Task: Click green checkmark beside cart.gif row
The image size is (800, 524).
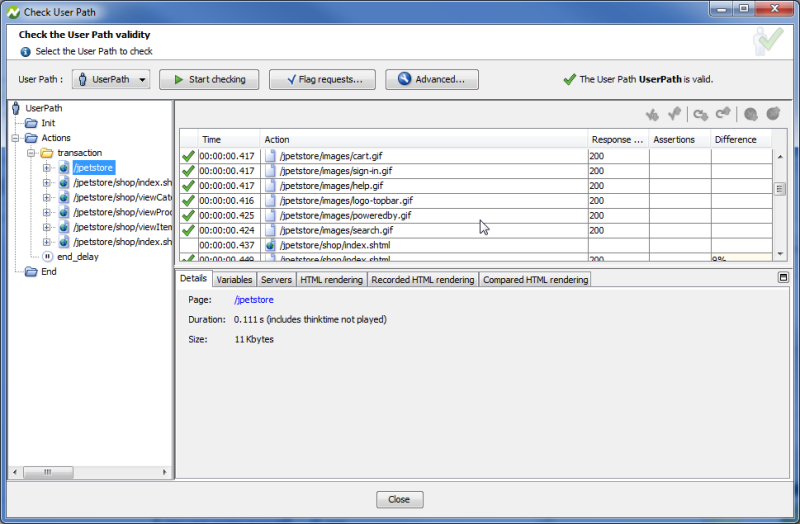Action: pos(188,156)
